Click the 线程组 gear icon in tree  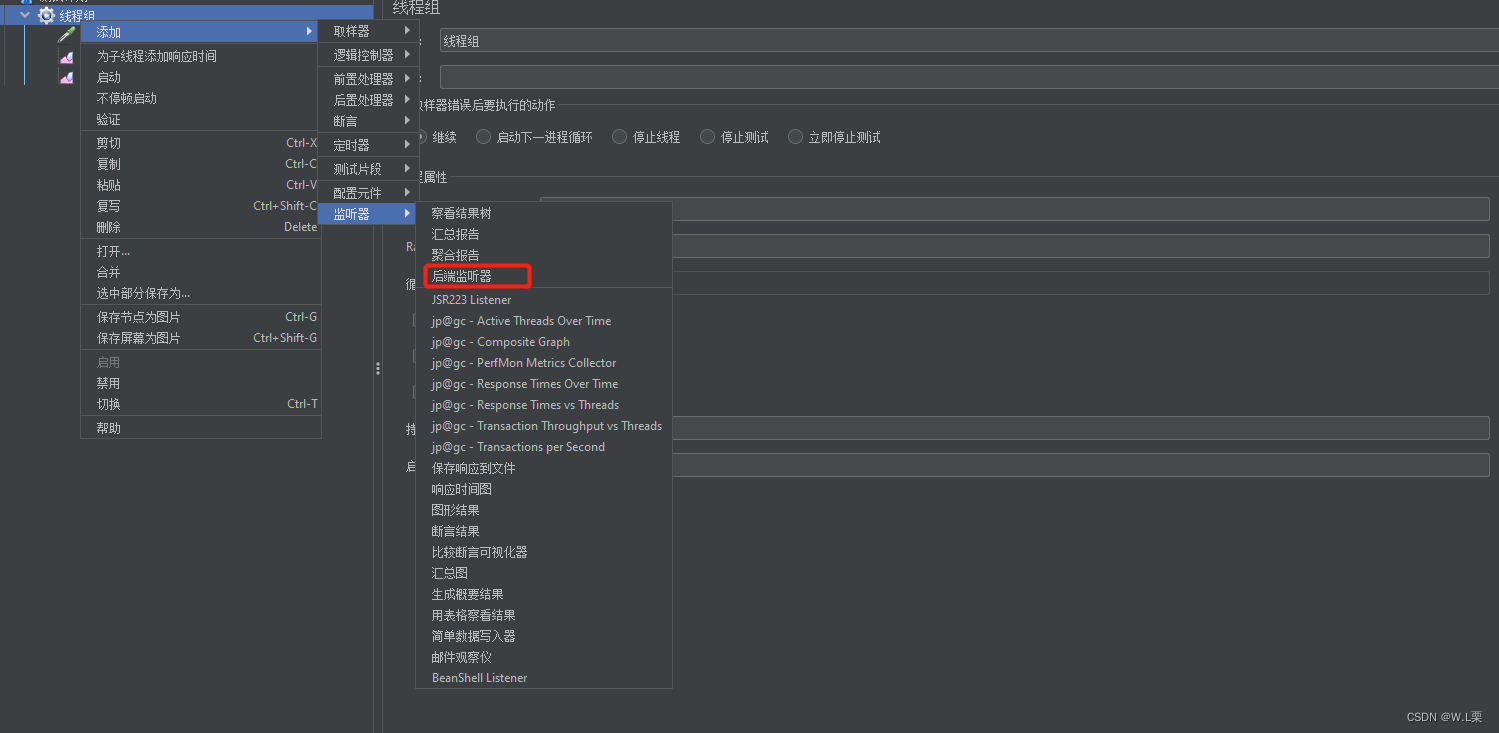click(46, 15)
